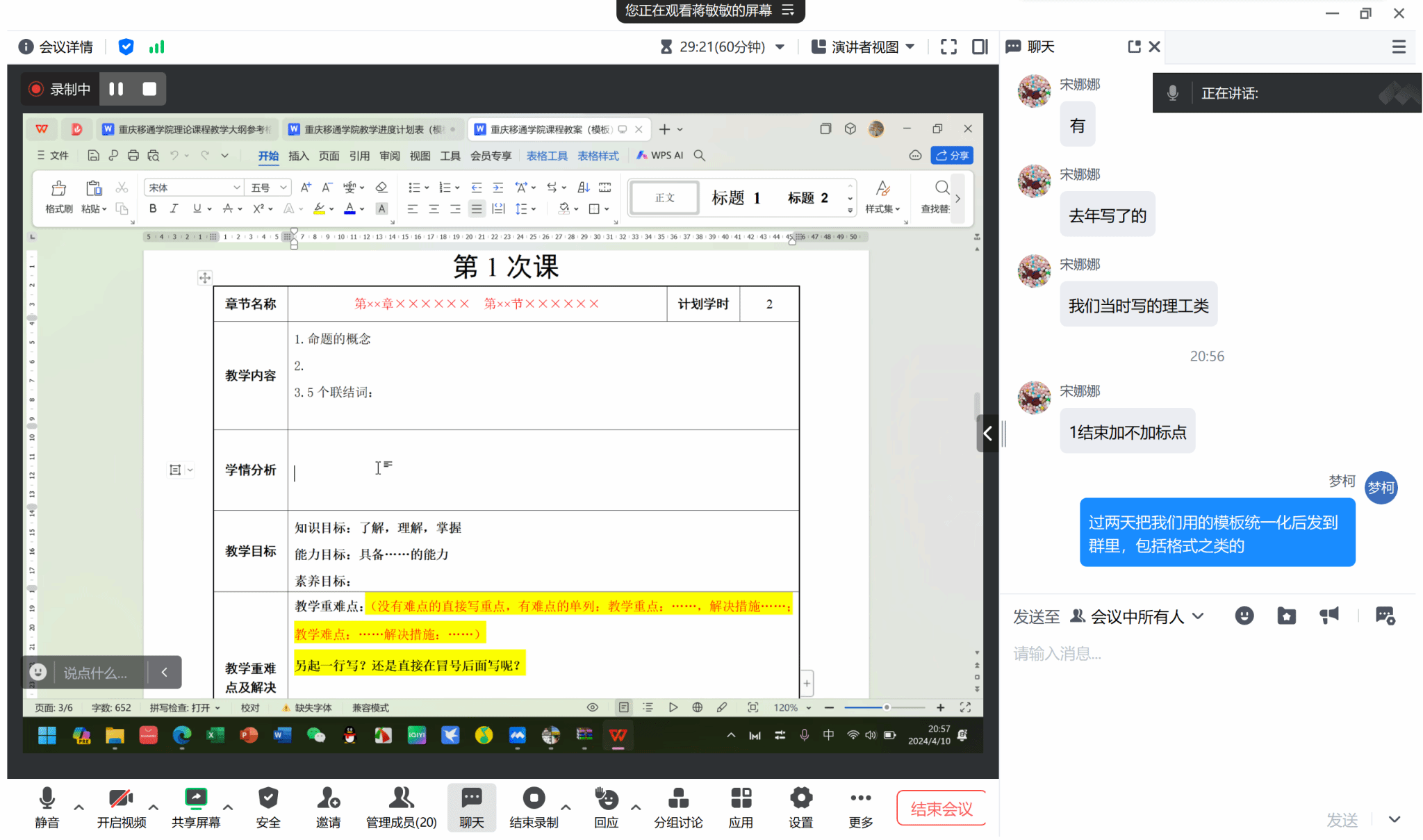Click the send file folder icon

[x=1286, y=616]
